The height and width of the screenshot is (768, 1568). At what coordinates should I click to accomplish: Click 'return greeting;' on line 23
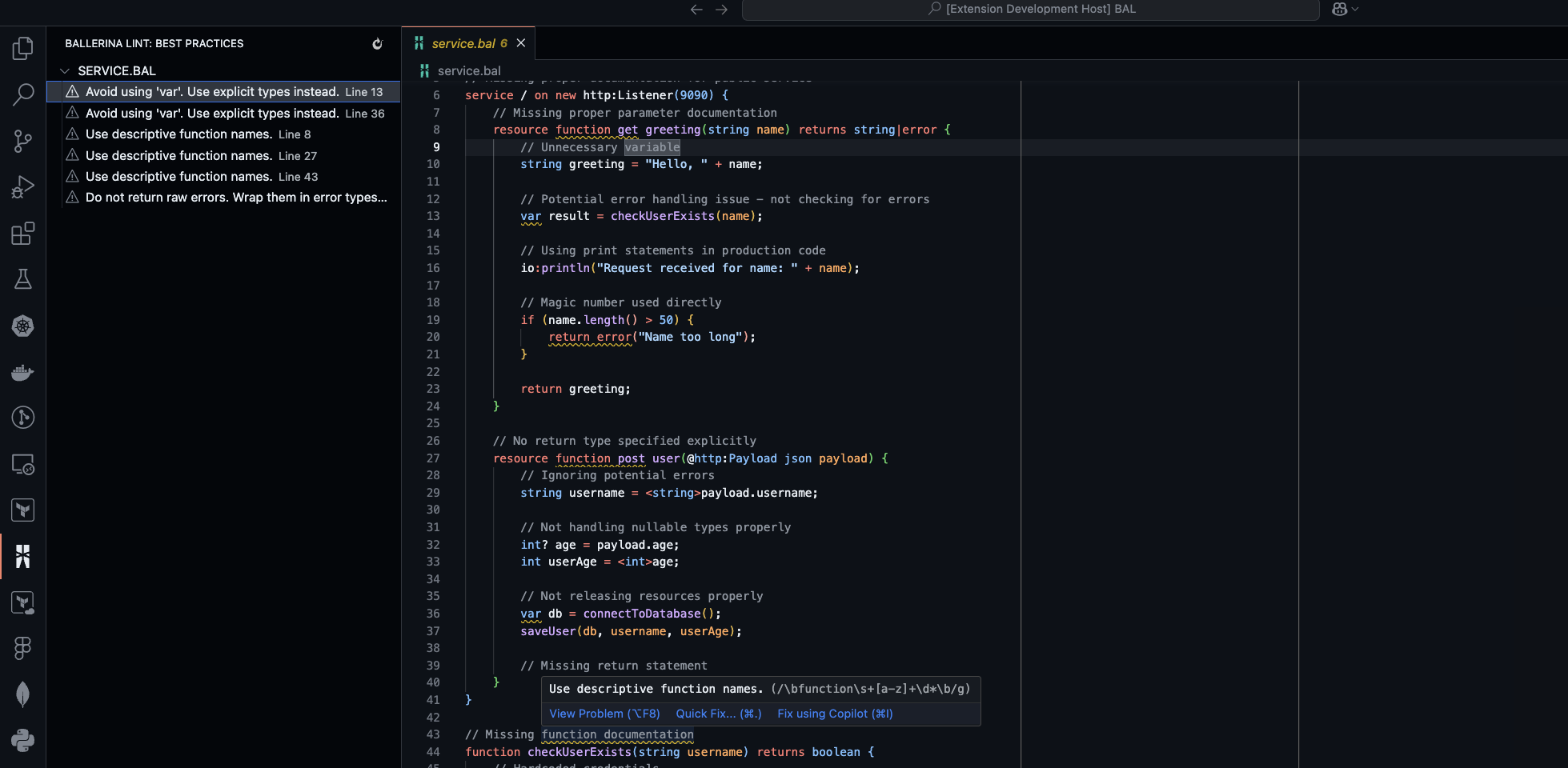click(x=575, y=390)
